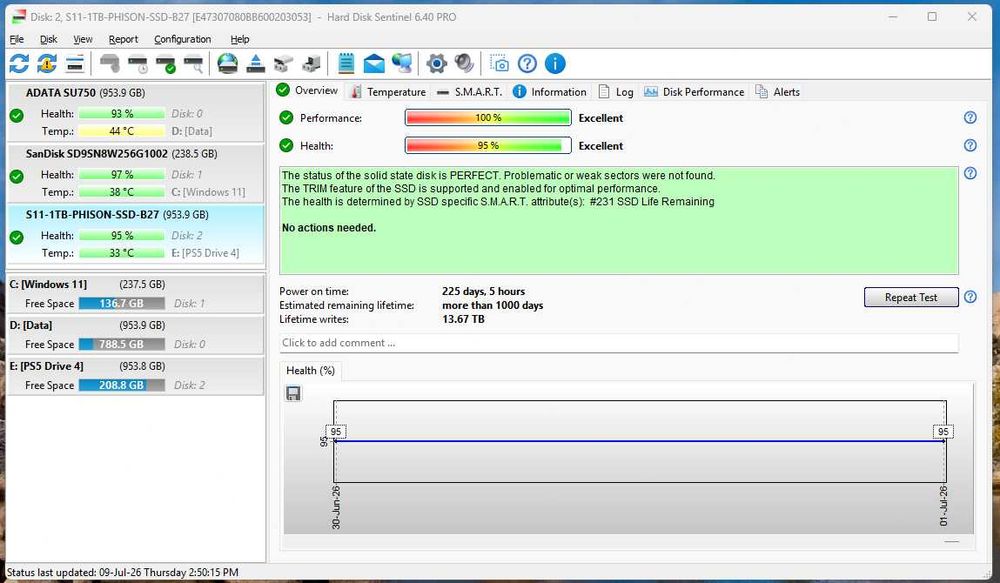The height and width of the screenshot is (583, 1000).
Task: Open the report notepad toolbar icon
Action: [x=346, y=64]
